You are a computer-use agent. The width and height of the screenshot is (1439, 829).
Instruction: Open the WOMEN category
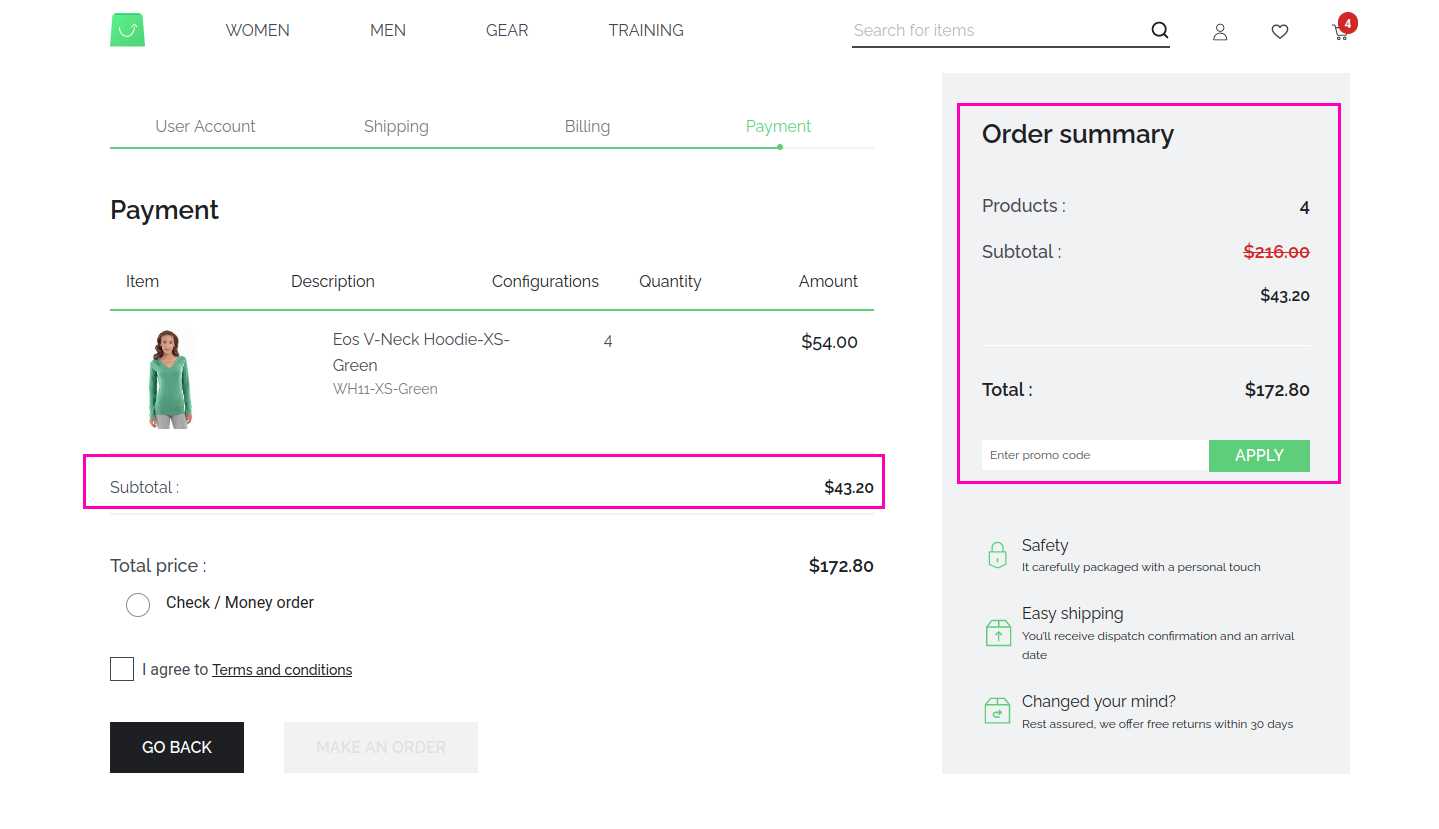257,30
